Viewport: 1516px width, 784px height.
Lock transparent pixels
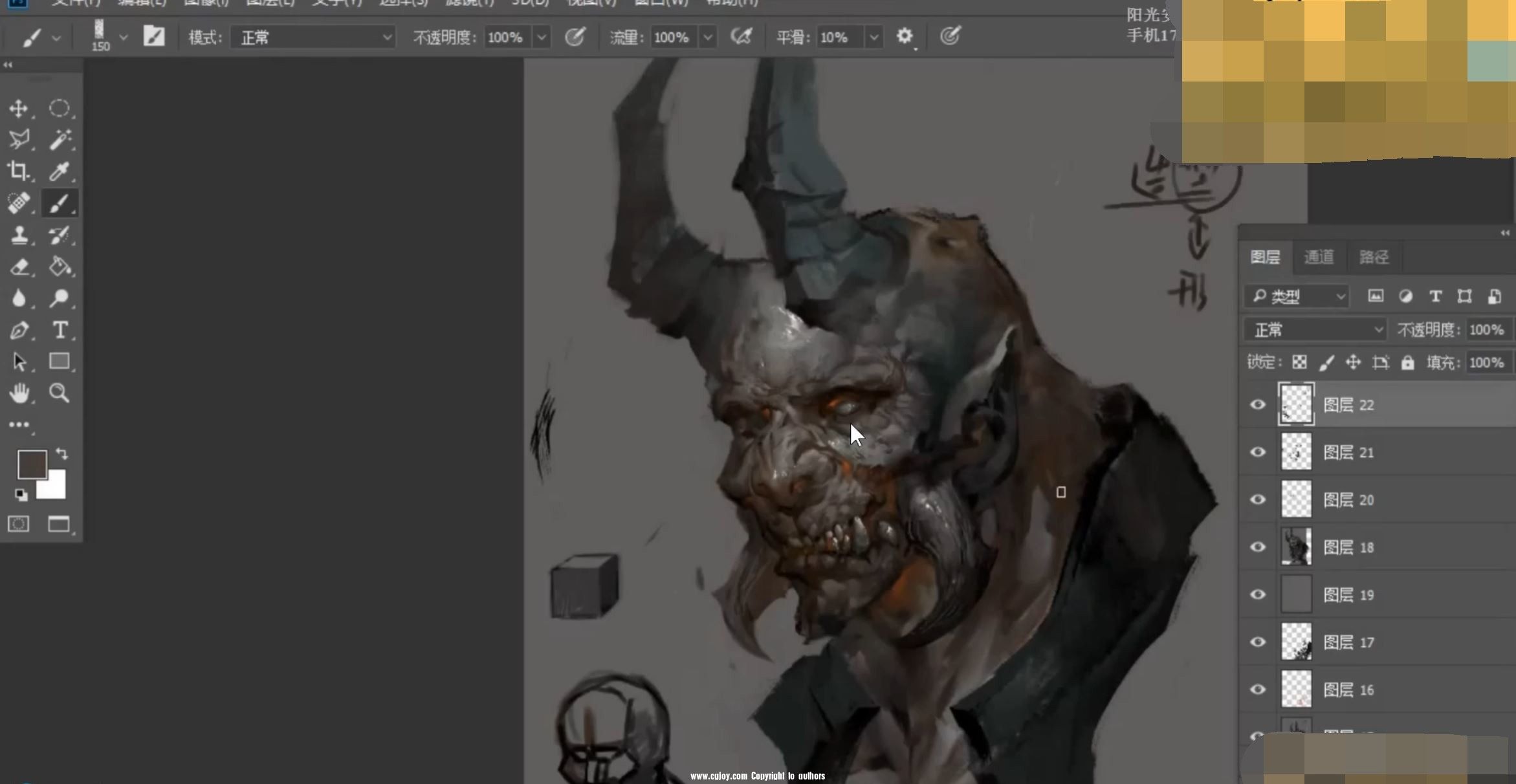pos(1299,362)
